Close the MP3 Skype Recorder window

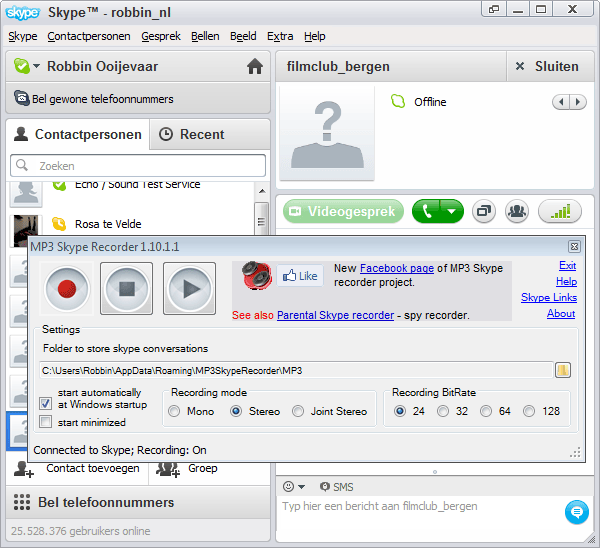pyautogui.click(x=574, y=246)
